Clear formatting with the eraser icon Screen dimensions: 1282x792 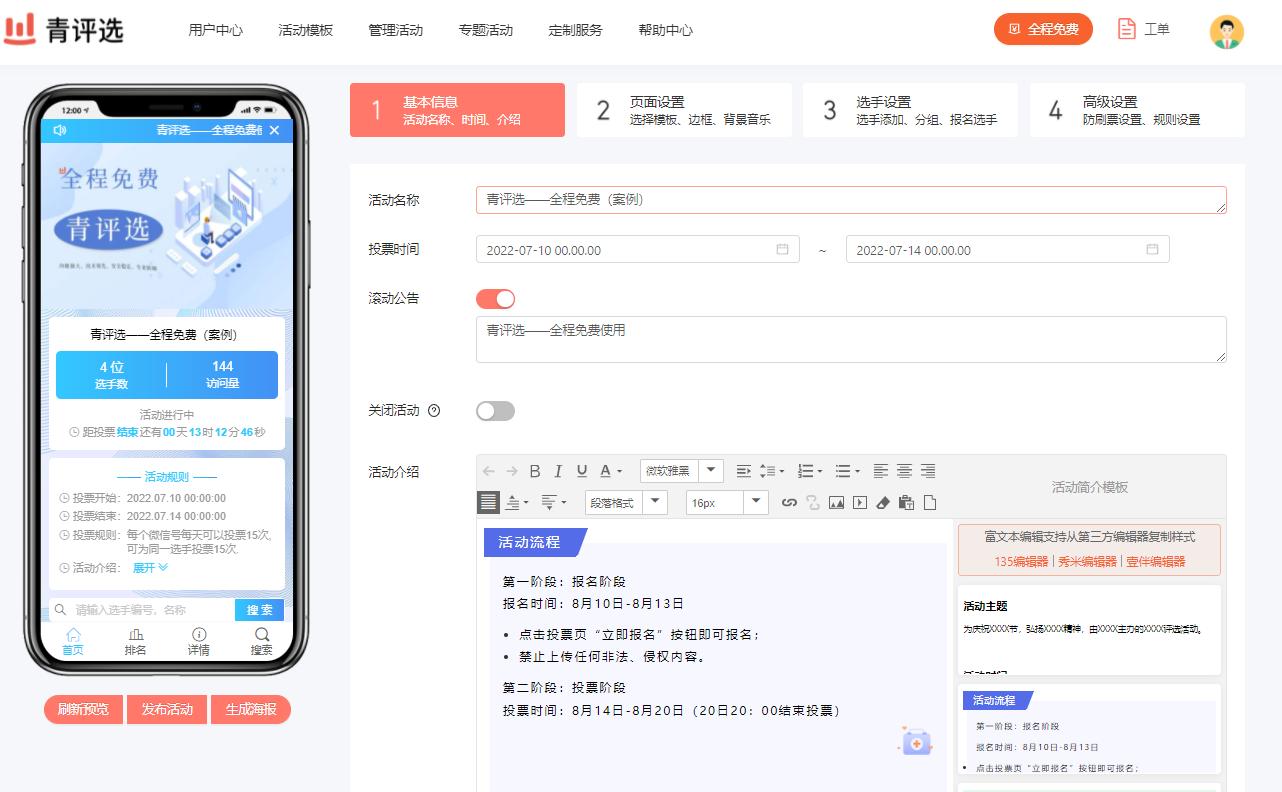click(x=882, y=503)
